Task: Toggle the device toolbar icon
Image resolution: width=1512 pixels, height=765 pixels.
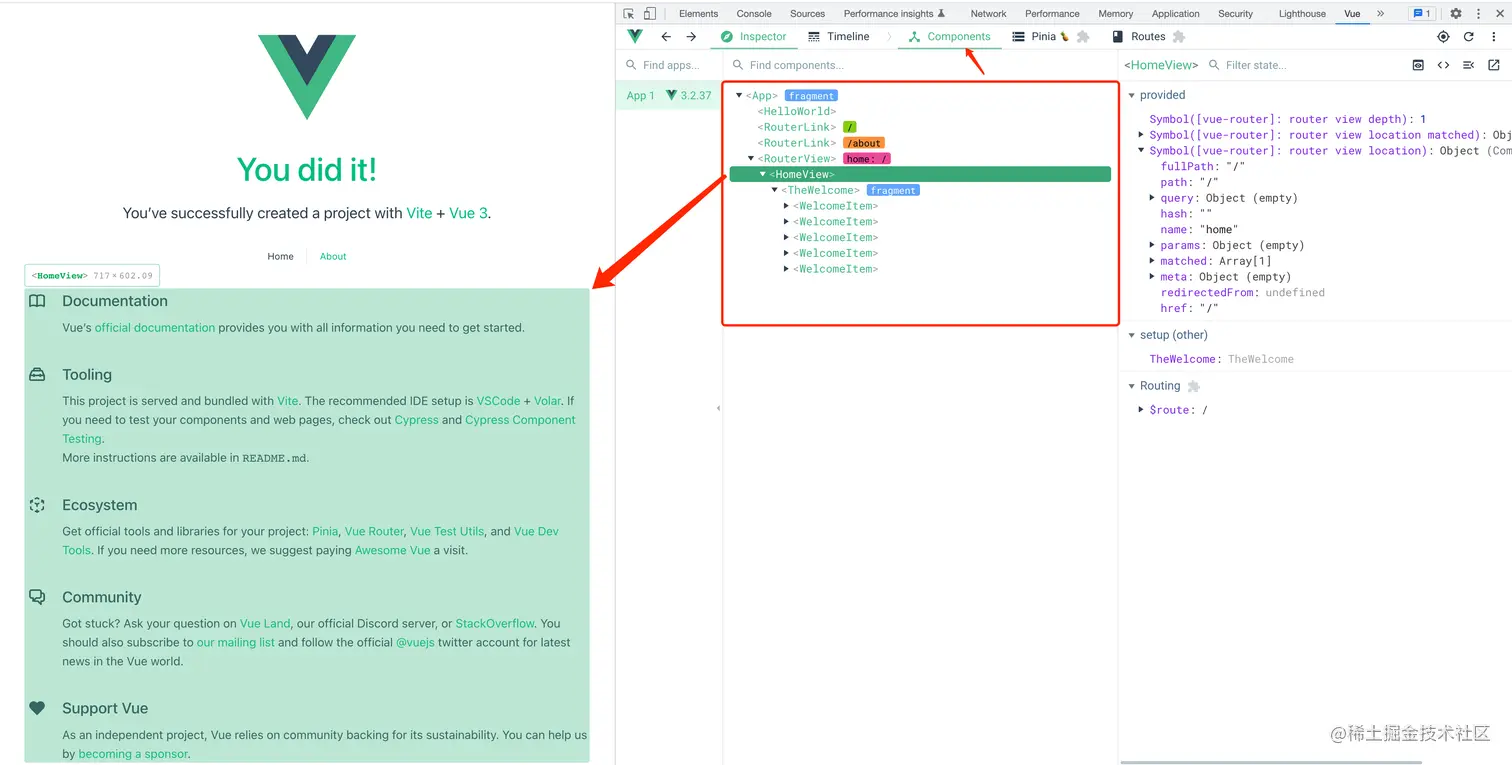Action: tap(650, 14)
